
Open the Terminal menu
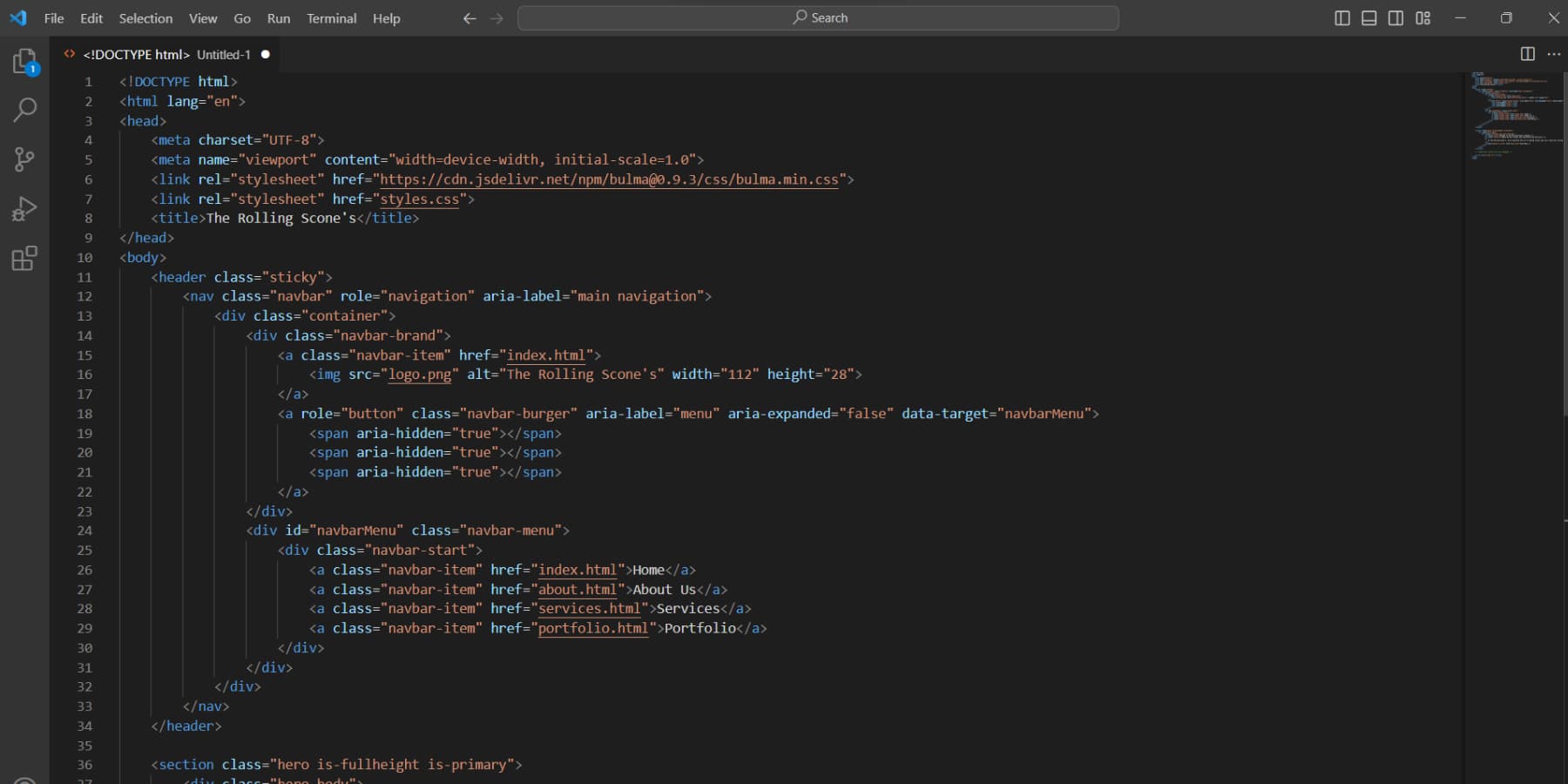point(331,17)
